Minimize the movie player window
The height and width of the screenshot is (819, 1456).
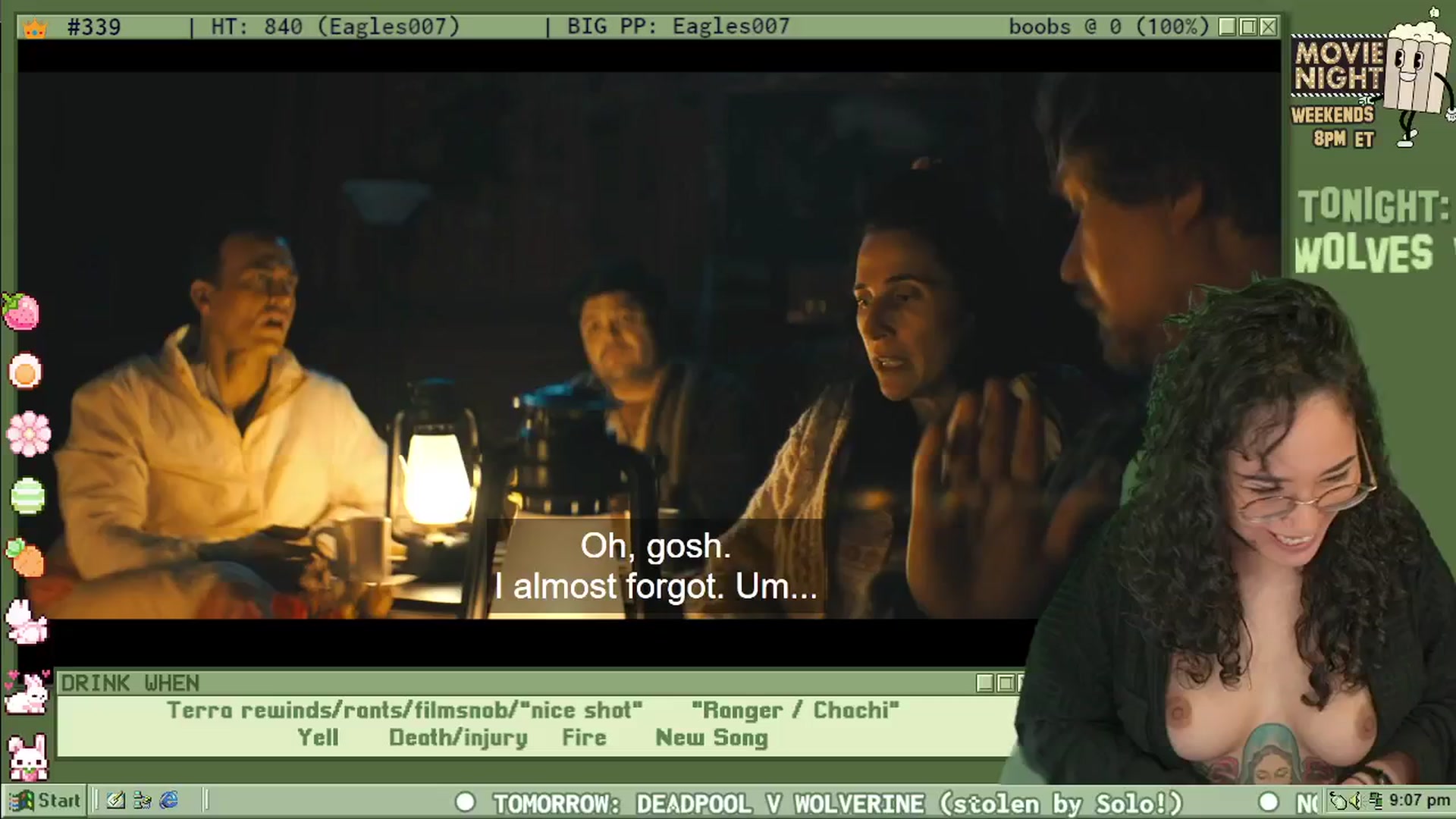pyautogui.click(x=1228, y=27)
